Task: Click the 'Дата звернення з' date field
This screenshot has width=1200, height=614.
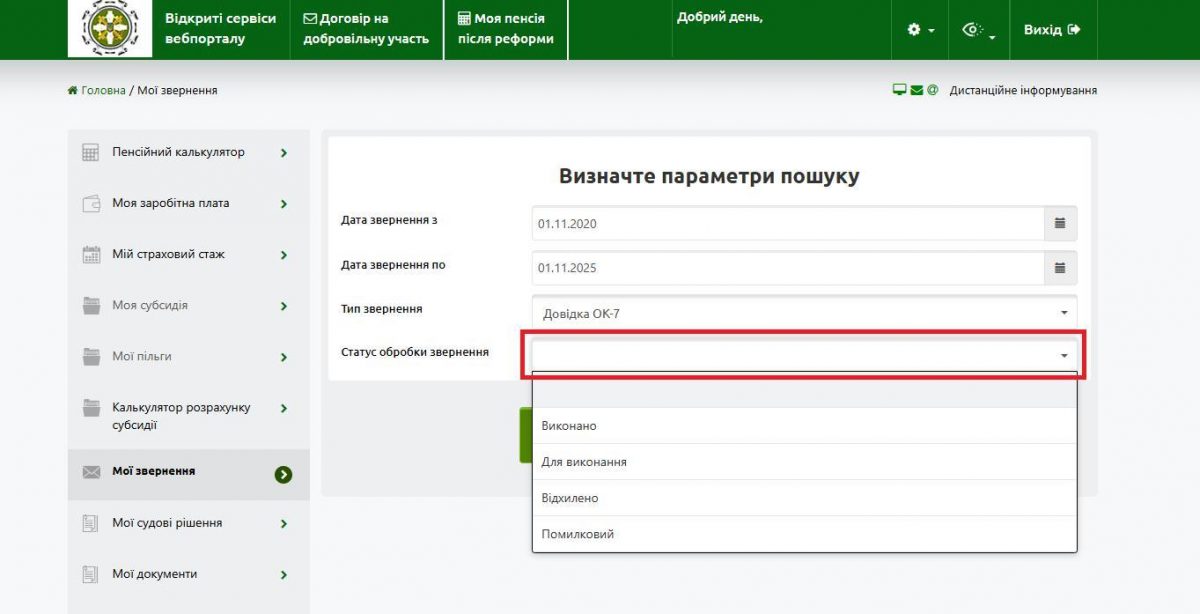Action: pos(787,224)
